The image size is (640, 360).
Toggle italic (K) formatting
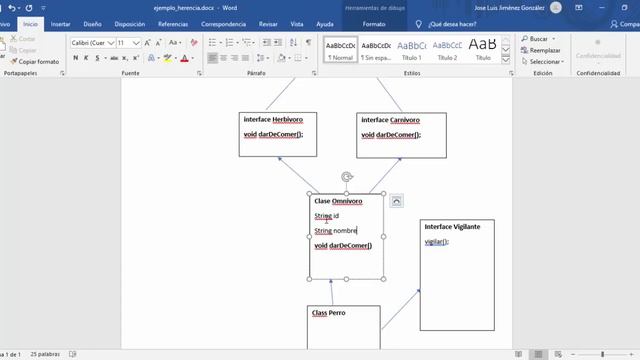(86, 58)
